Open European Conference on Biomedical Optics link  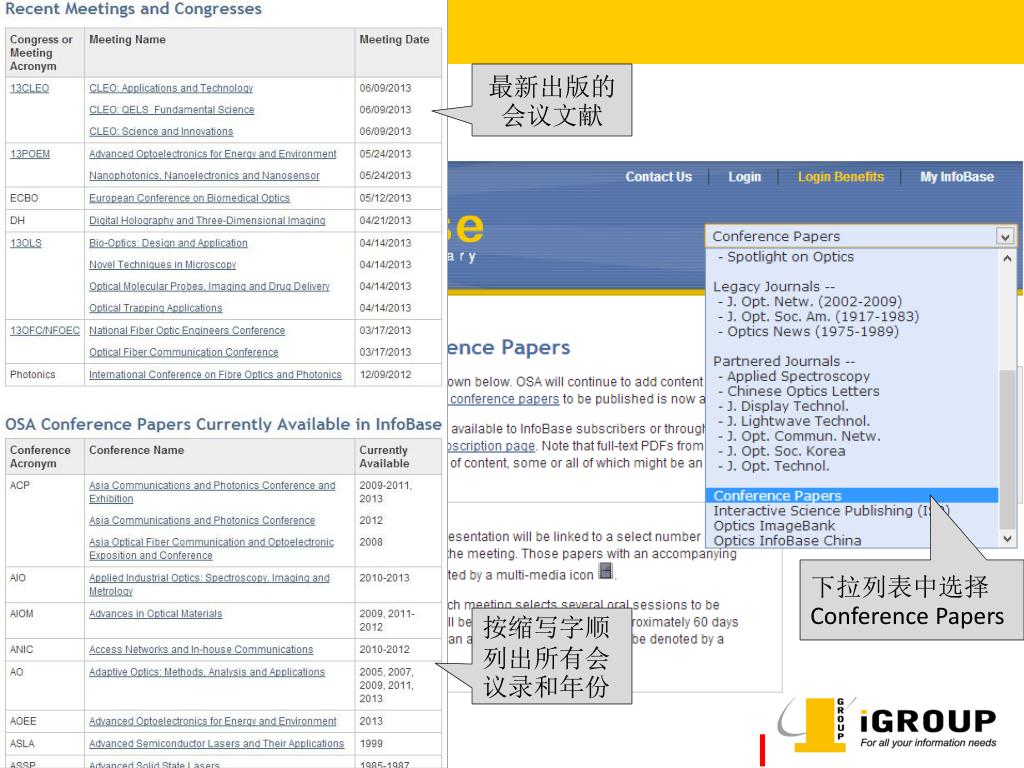click(189, 198)
